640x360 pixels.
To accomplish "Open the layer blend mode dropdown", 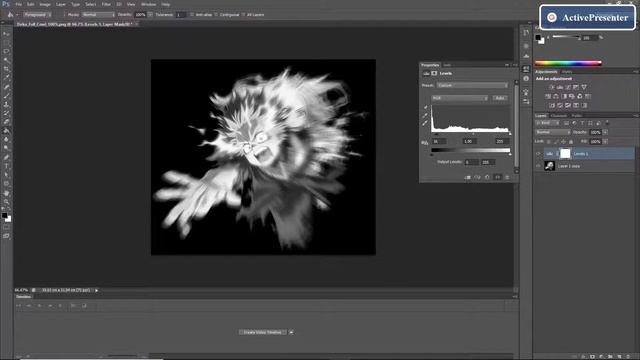I will pyautogui.click(x=553, y=132).
